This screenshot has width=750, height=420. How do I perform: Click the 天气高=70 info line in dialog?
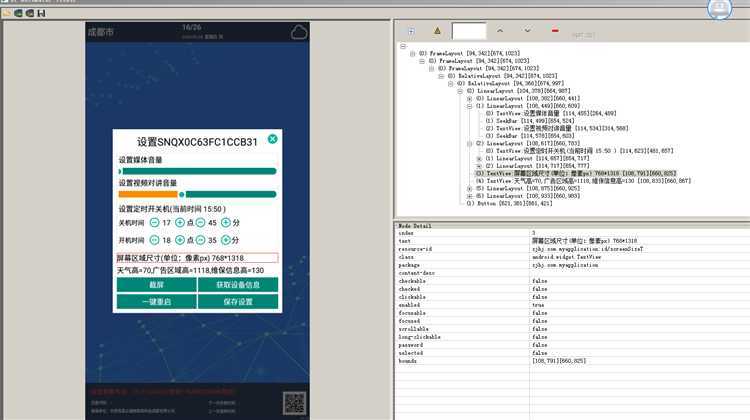coord(190,270)
